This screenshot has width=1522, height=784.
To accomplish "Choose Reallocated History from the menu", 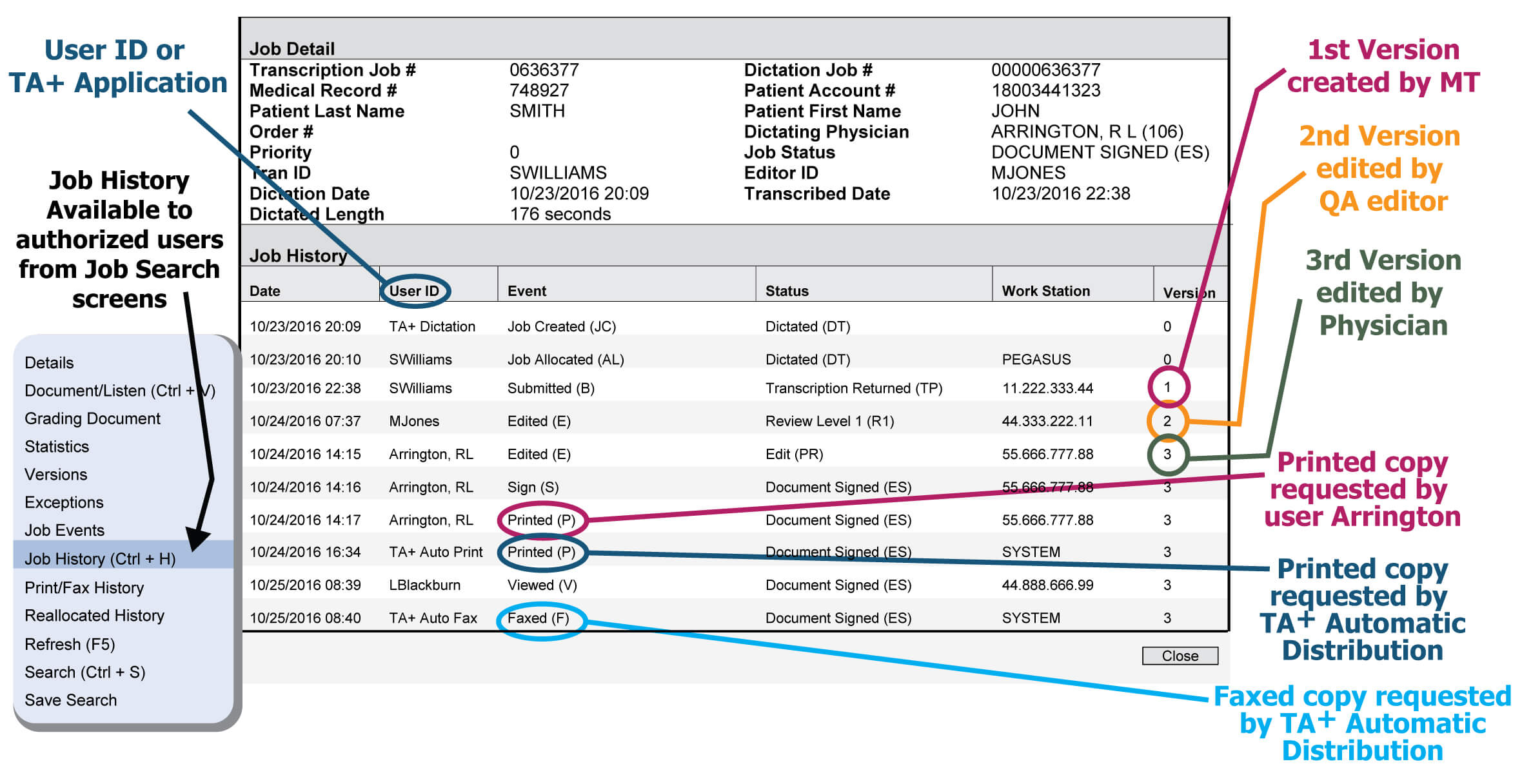I will point(94,616).
